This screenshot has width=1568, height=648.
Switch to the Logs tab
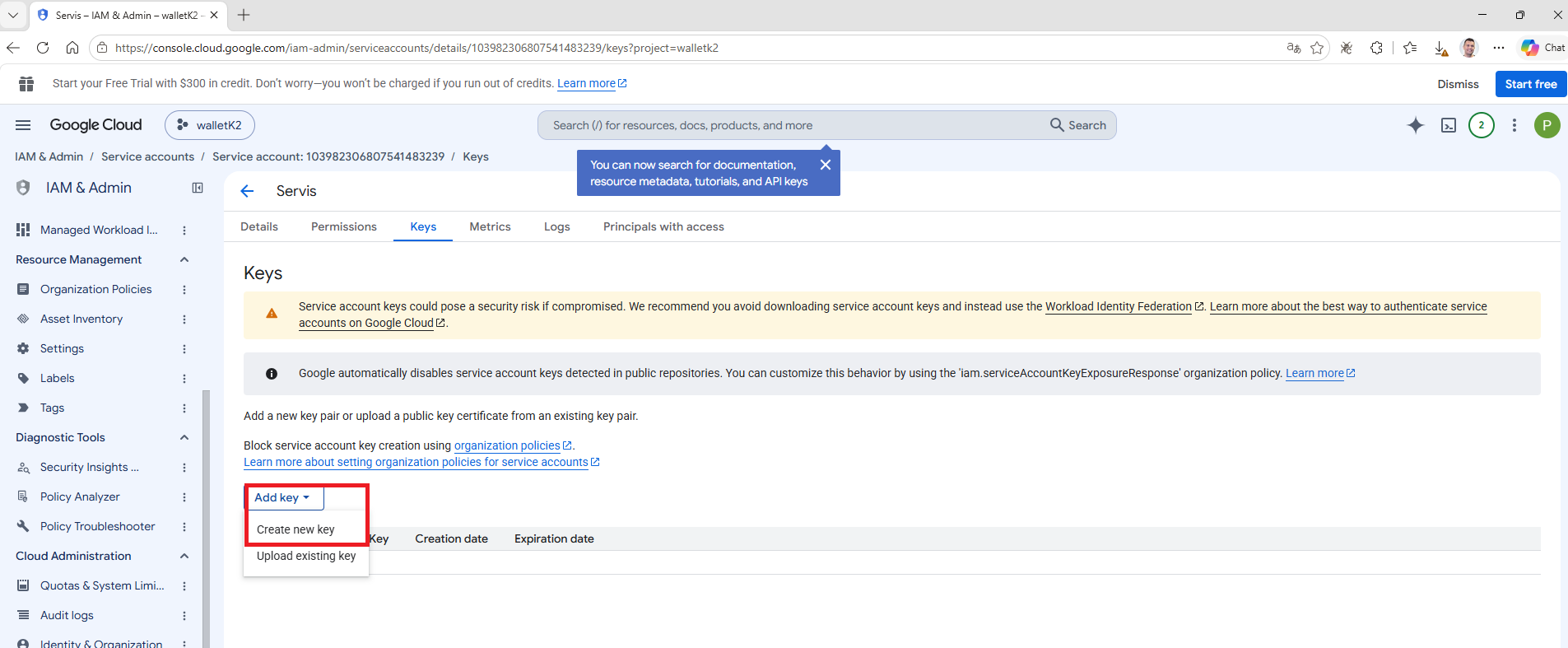click(557, 226)
